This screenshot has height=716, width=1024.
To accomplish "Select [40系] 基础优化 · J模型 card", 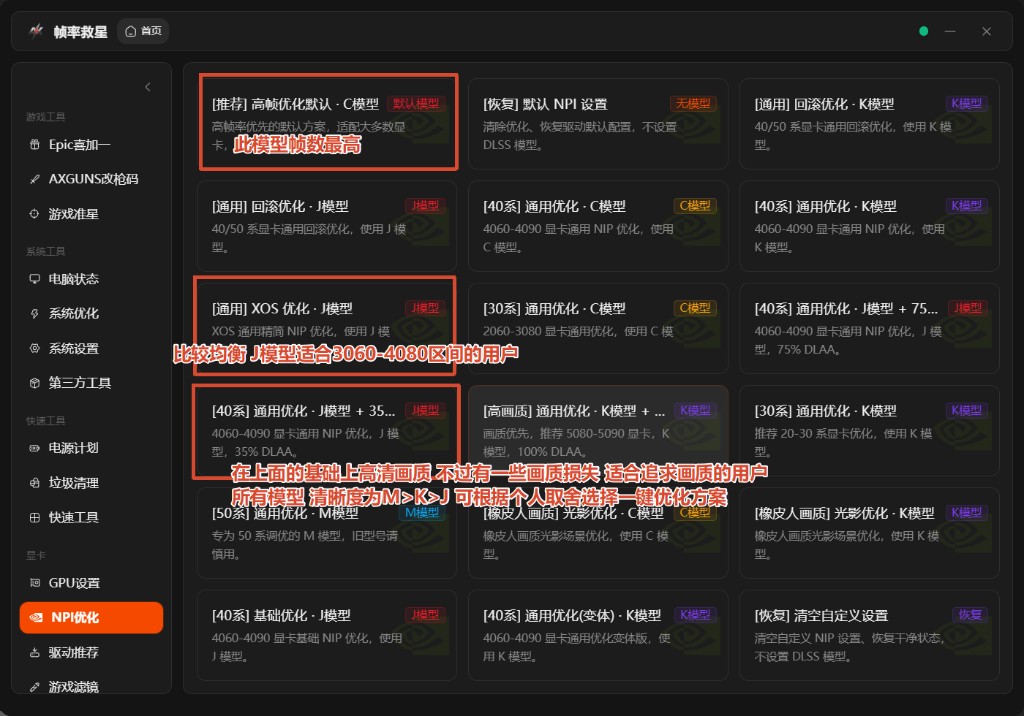I will click(x=327, y=636).
